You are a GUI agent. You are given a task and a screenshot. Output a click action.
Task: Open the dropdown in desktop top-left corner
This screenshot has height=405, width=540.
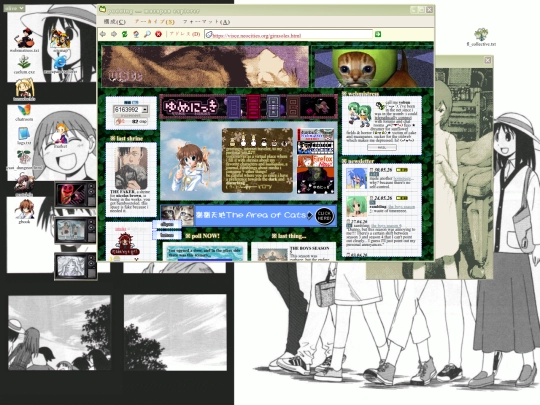[x=14, y=8]
